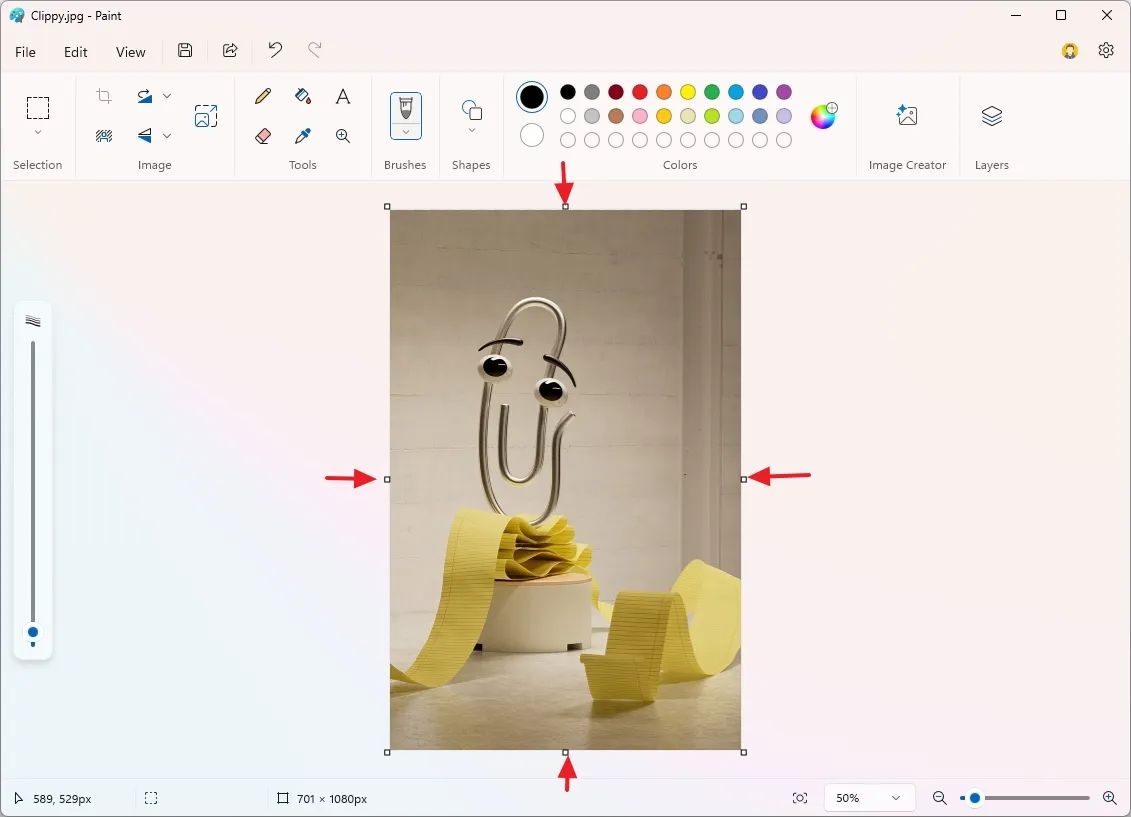Image resolution: width=1131 pixels, height=817 pixels.
Task: Select the Fill with color tool
Action: tap(302, 96)
